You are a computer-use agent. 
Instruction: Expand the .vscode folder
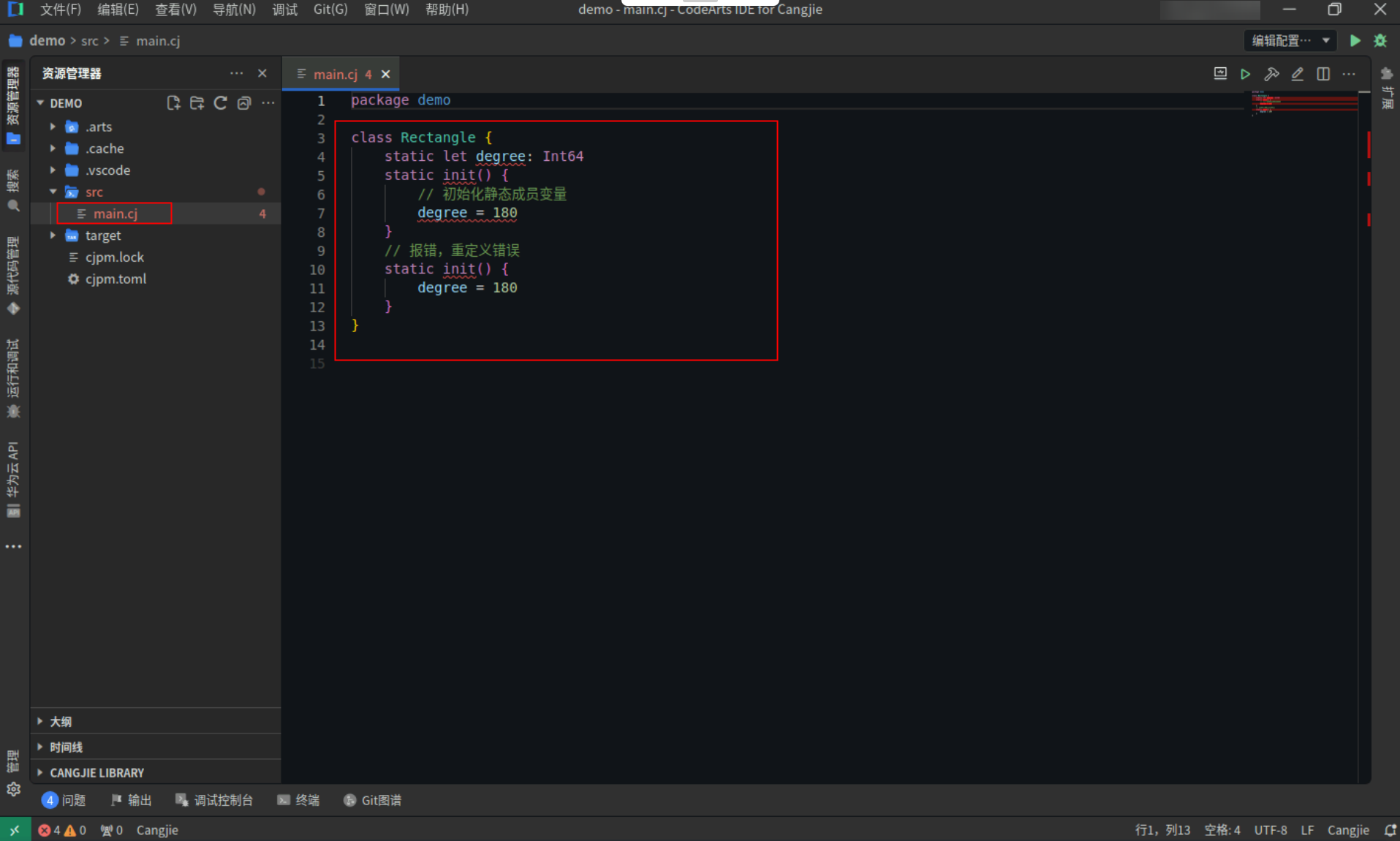[x=53, y=170]
